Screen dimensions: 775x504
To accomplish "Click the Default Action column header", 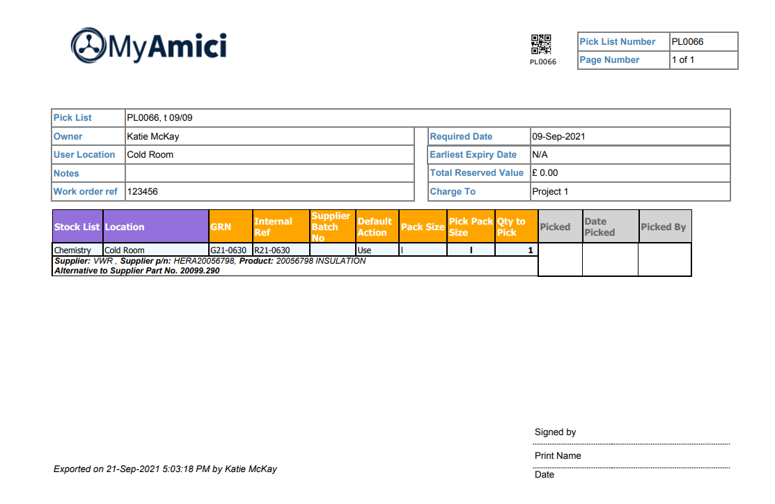I will [377, 227].
